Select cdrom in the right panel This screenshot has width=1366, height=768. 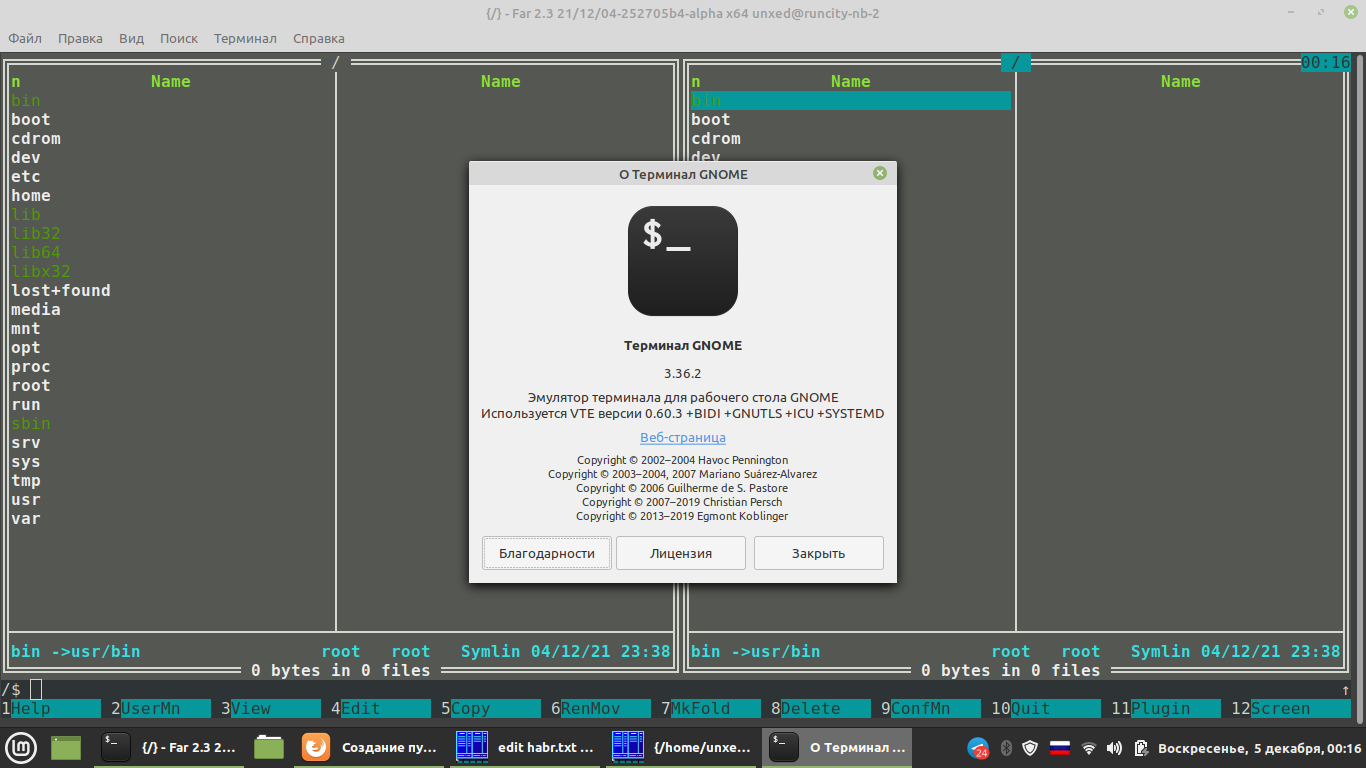(x=716, y=138)
